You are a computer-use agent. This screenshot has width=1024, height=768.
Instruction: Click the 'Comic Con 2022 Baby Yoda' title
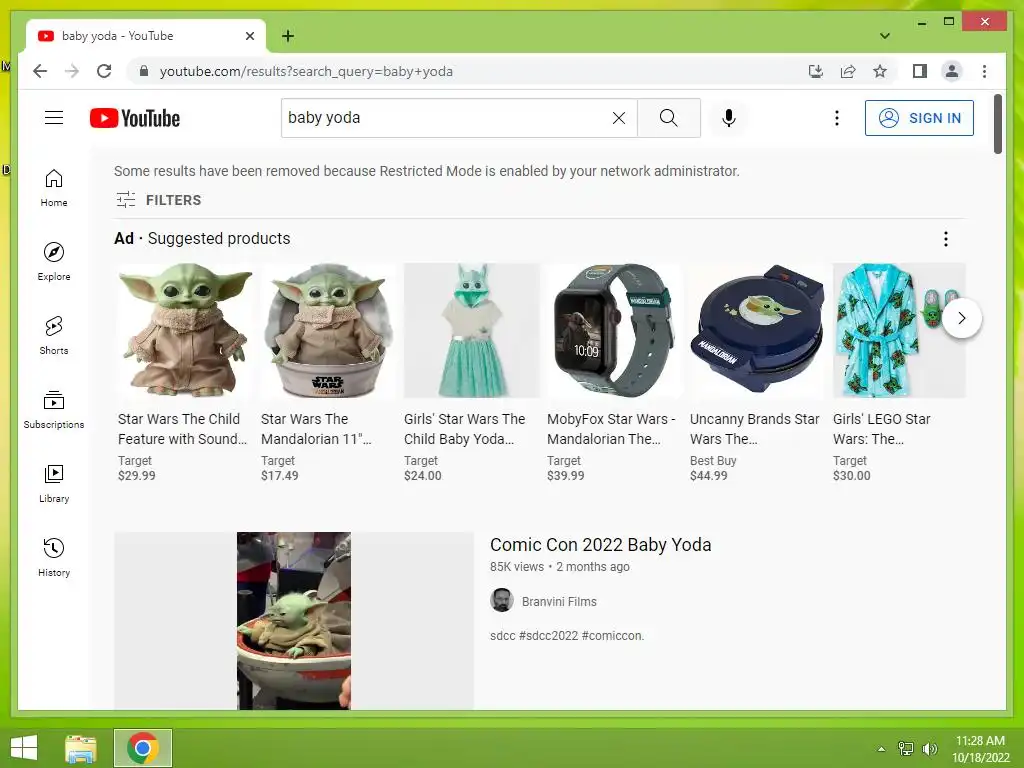point(601,545)
